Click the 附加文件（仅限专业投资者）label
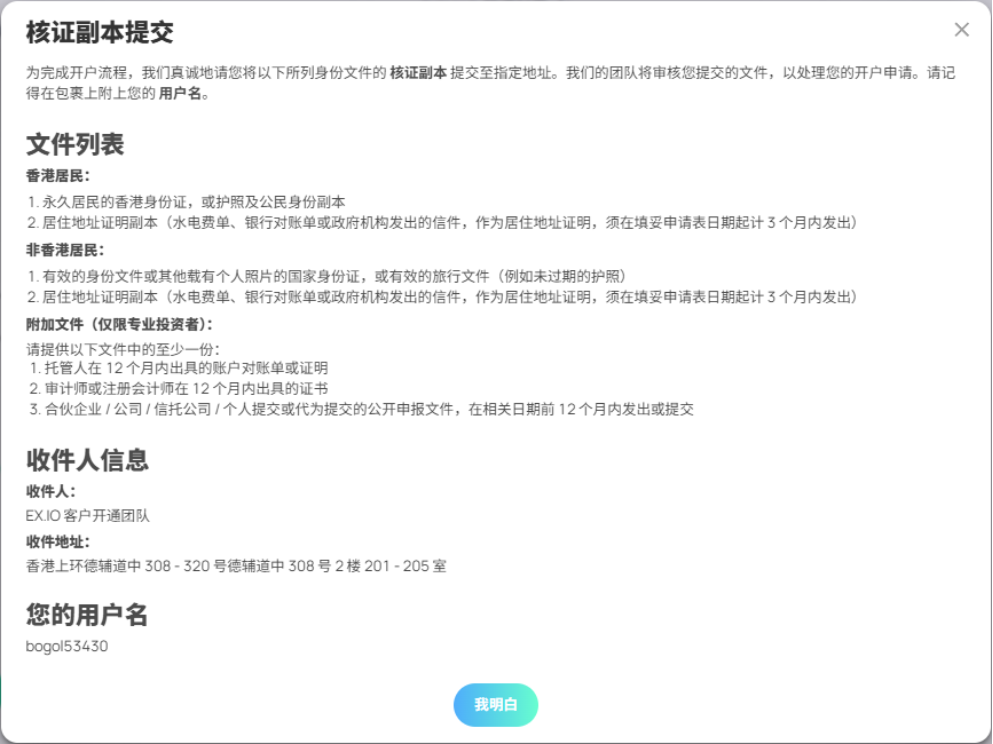The height and width of the screenshot is (744, 993). pyautogui.click(x=120, y=324)
